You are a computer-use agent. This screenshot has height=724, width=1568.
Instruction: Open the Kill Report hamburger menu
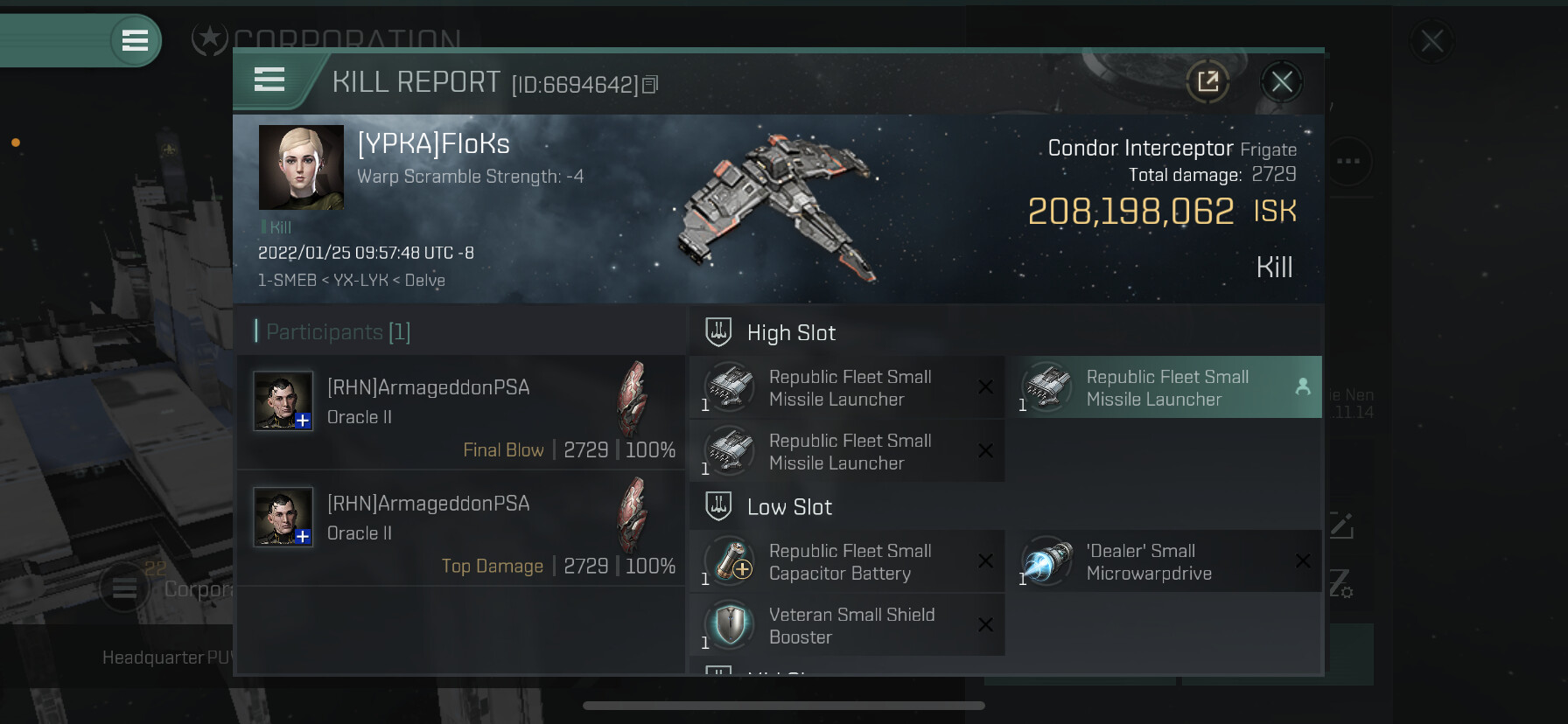(269, 80)
